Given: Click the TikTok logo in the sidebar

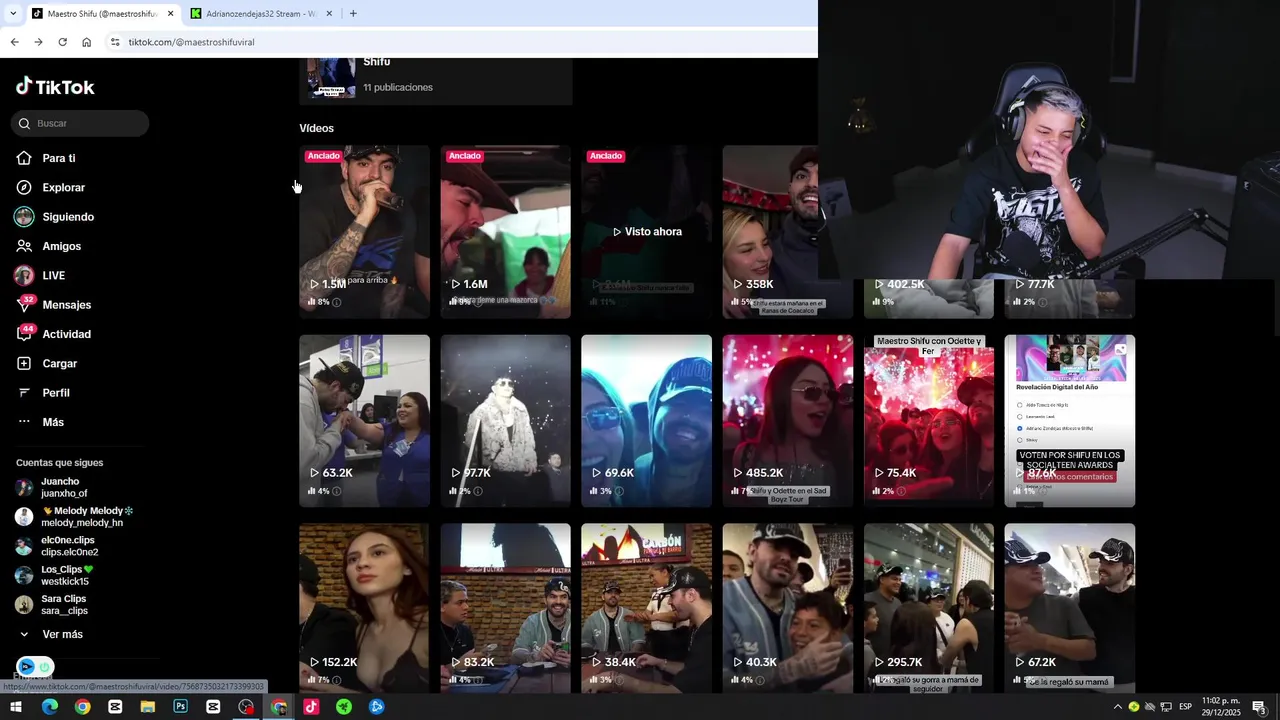Looking at the screenshot, I should (x=55, y=87).
